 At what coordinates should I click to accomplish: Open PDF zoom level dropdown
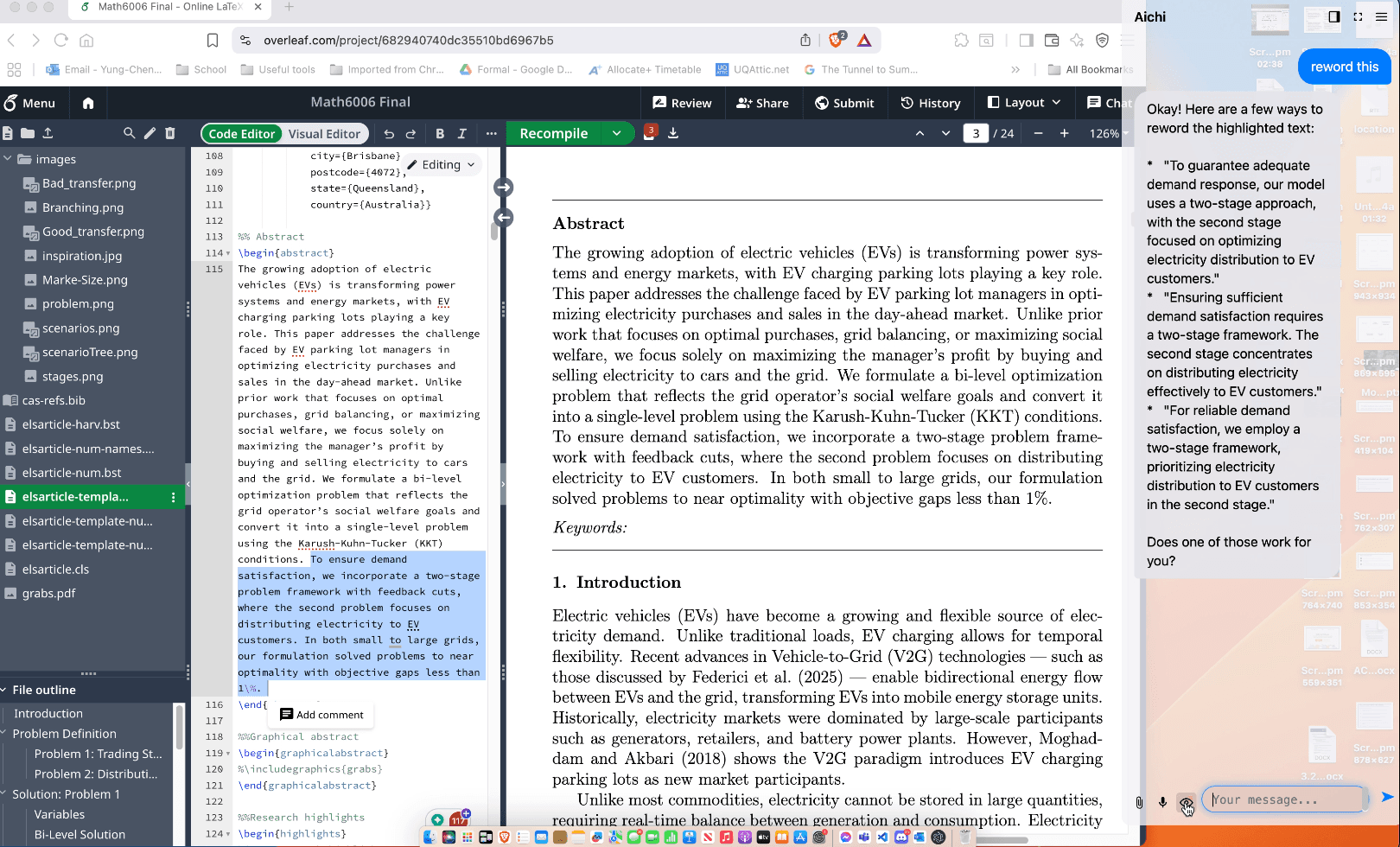1108,133
